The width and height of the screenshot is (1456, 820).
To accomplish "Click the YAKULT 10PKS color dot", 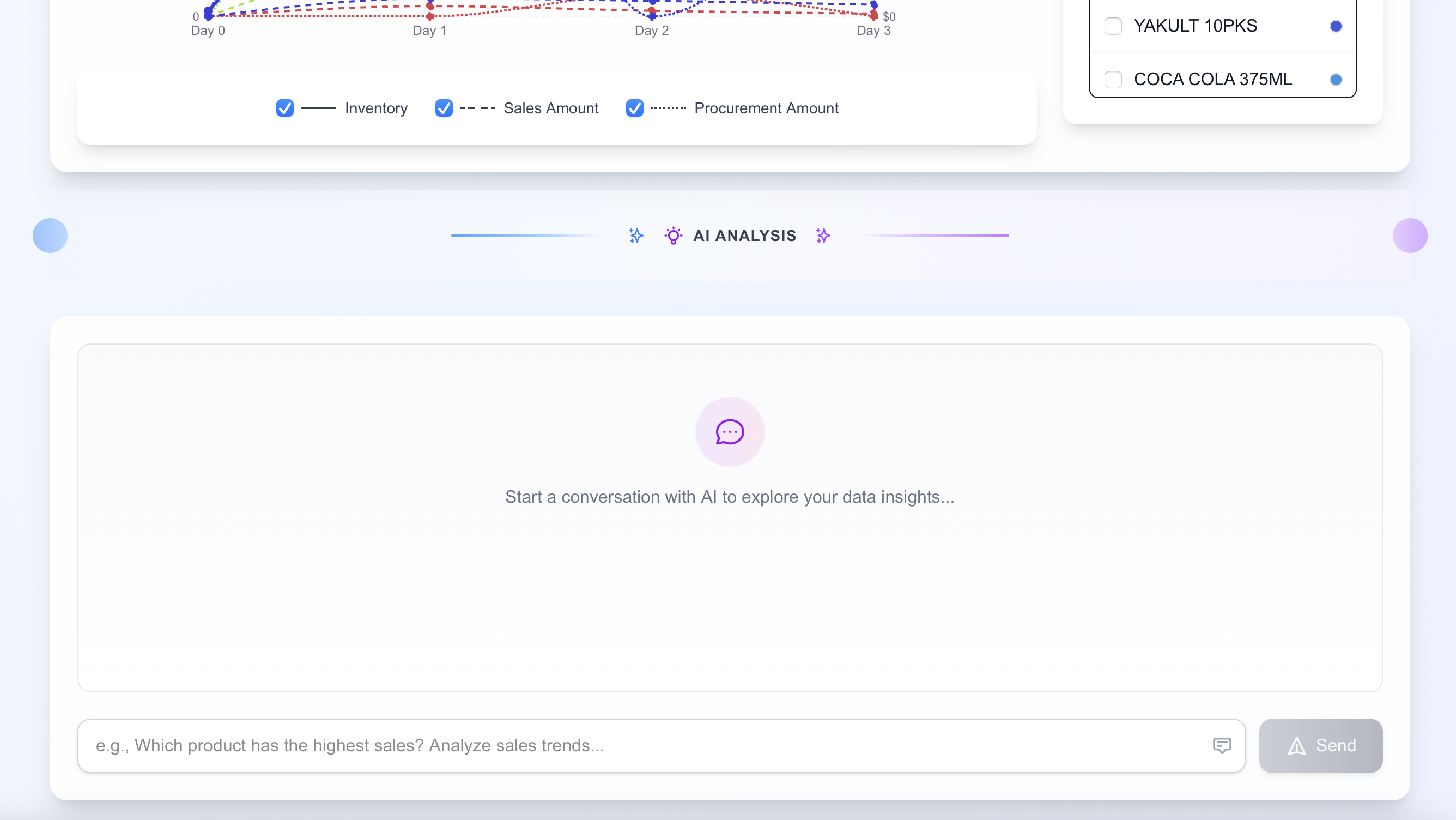I will (1336, 26).
